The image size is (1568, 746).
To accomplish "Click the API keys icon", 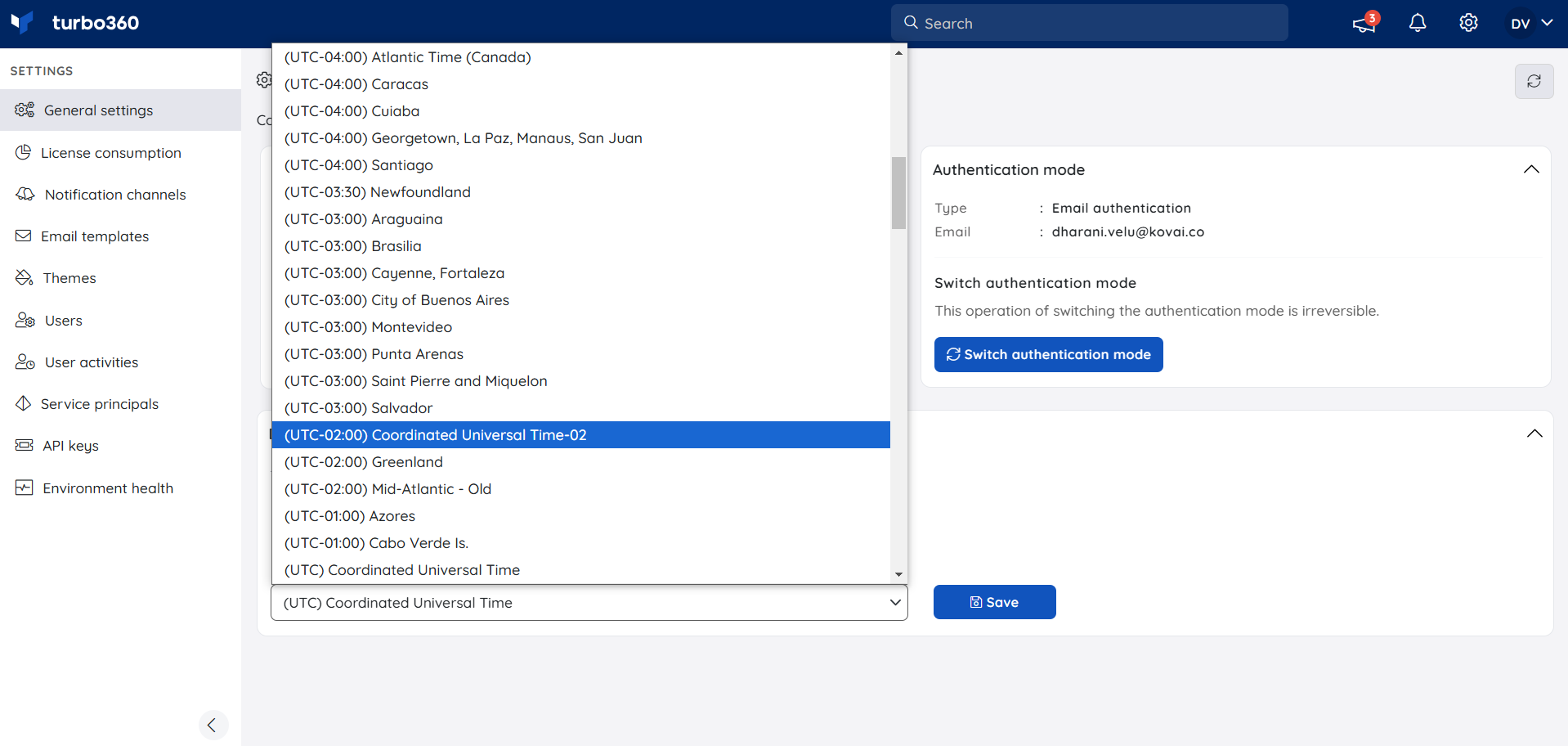I will point(25,445).
